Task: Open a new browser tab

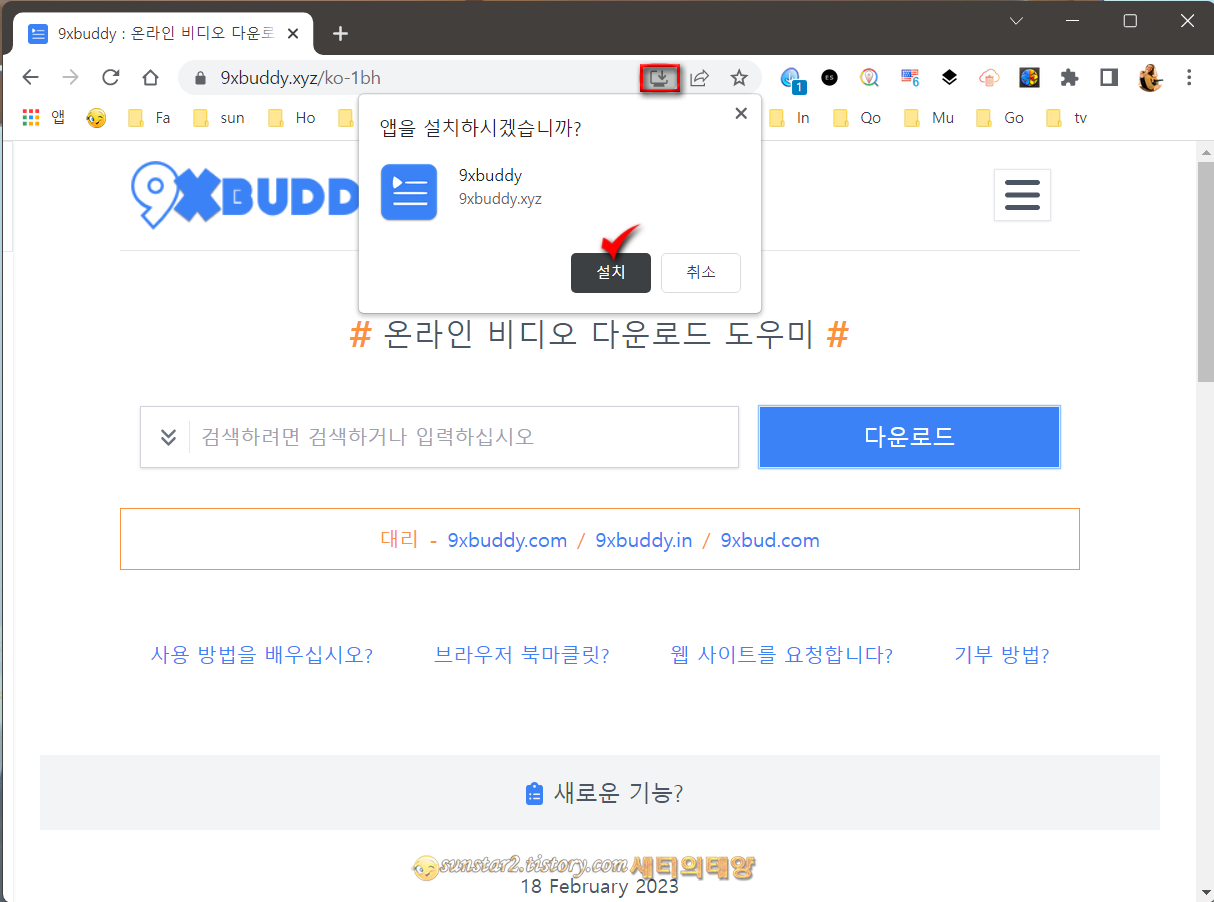Action: pos(340,34)
